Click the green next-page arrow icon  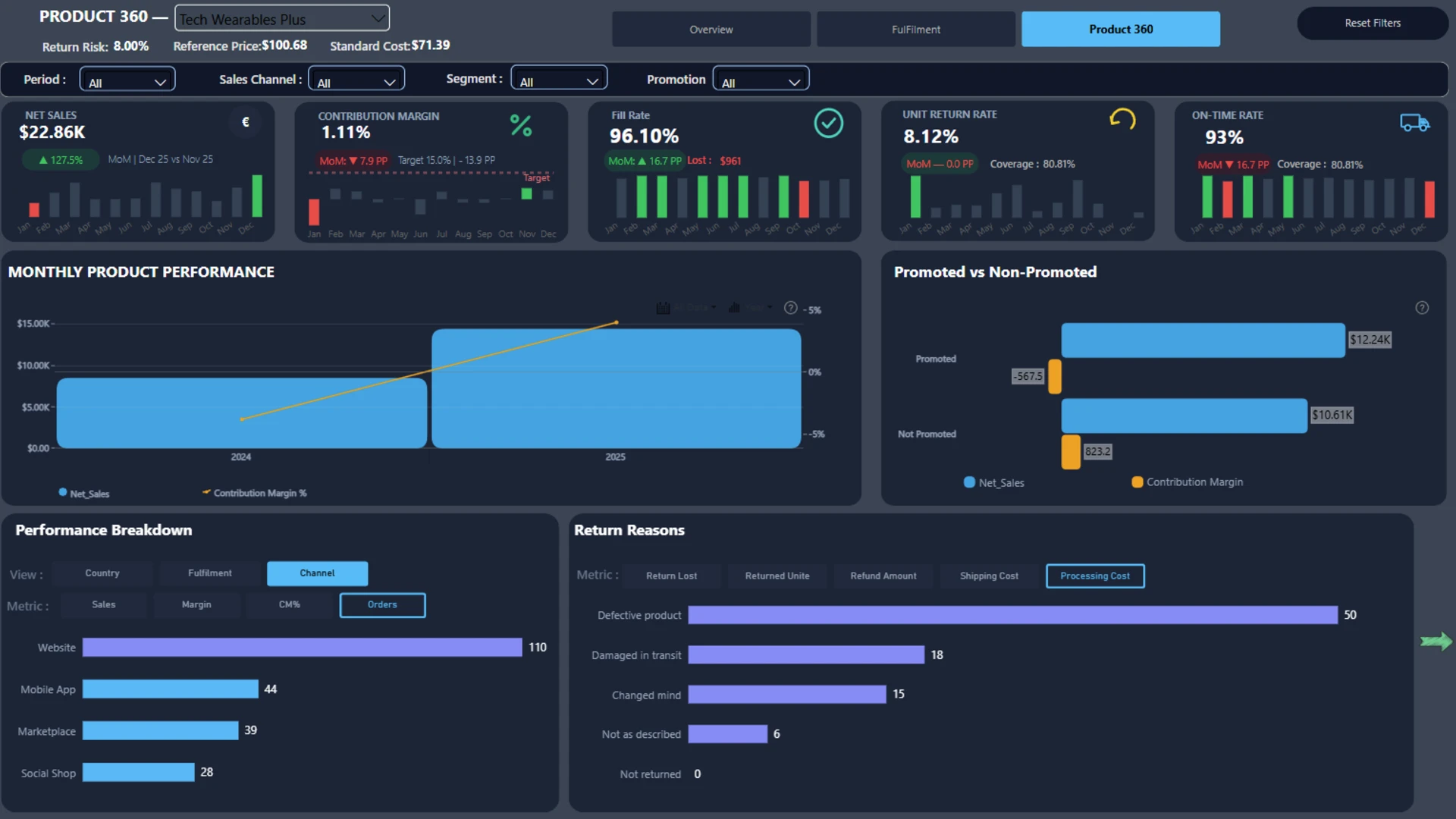(x=1436, y=642)
